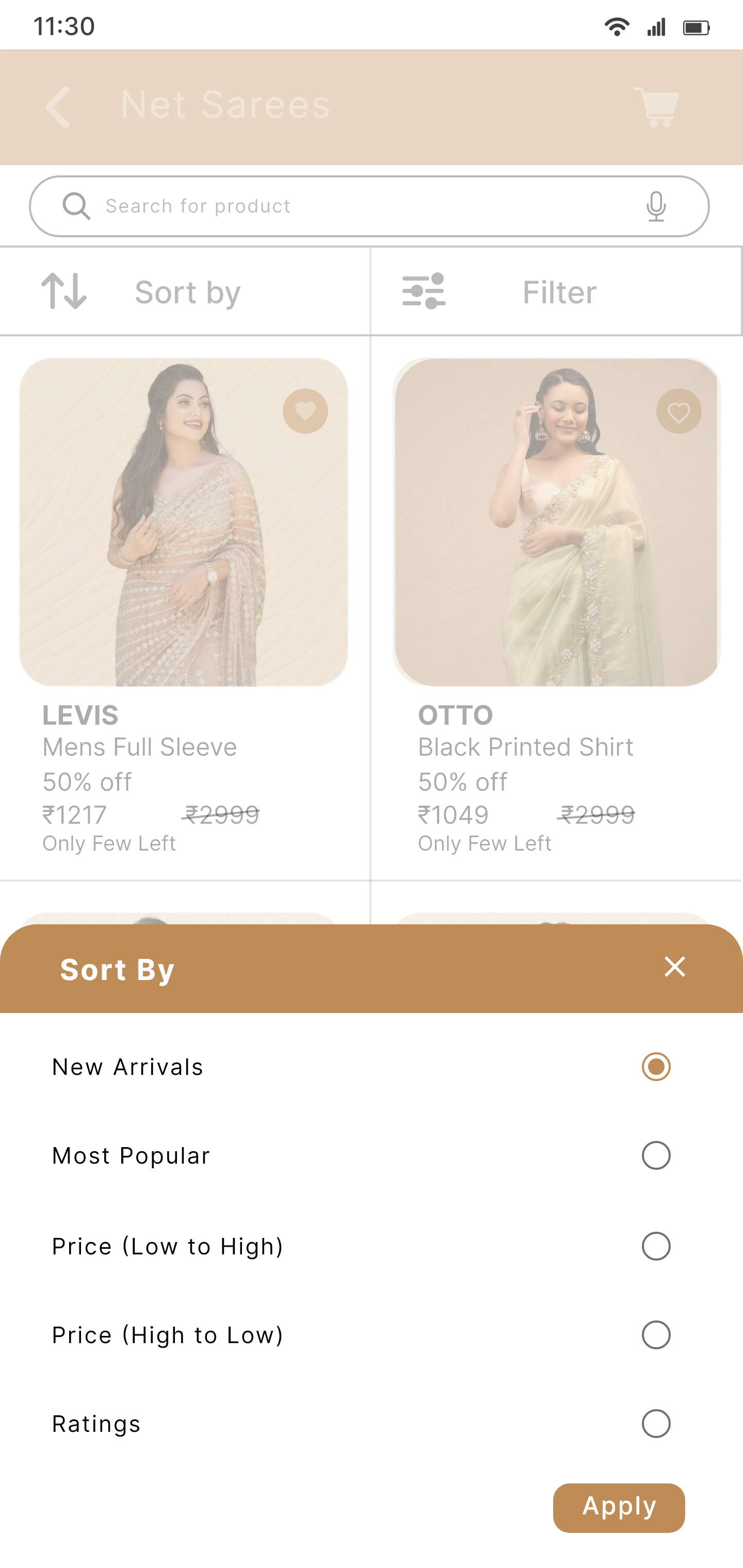Activate voice search microphone
Screen dimensions: 743x1568
(x=655, y=206)
